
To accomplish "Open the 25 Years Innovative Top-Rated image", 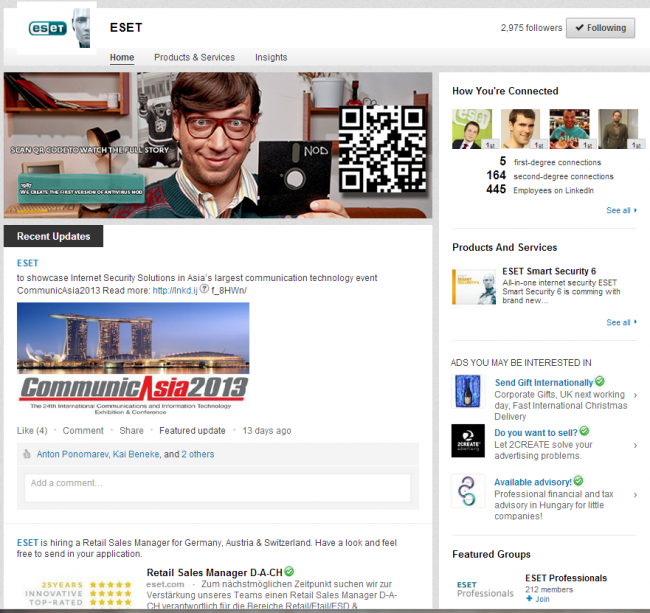I will click(79, 594).
